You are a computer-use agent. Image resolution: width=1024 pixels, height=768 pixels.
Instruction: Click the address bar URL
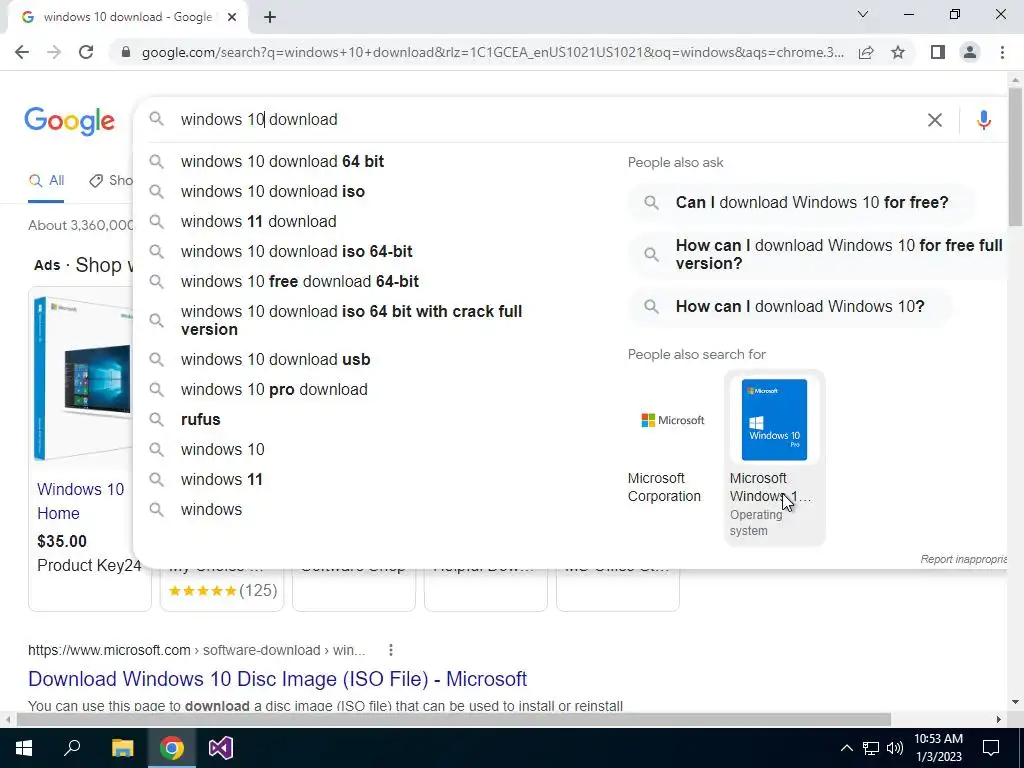(492, 52)
